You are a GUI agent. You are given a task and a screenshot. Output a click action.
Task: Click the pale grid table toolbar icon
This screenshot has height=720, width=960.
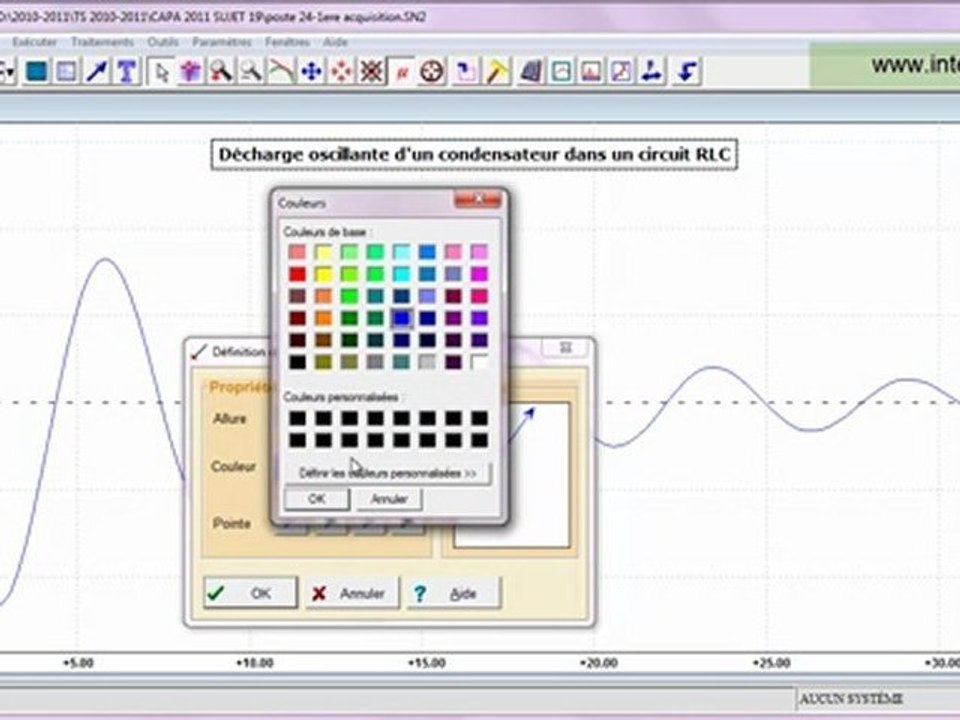pos(66,72)
